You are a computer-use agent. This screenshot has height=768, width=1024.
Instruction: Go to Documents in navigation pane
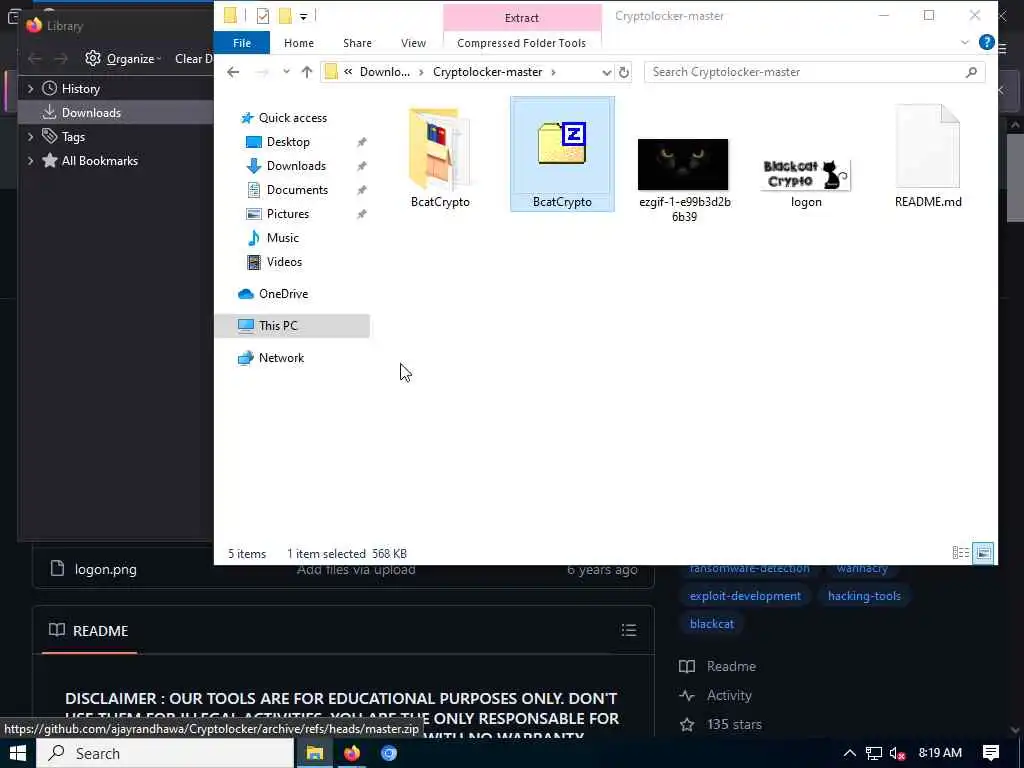(x=297, y=190)
